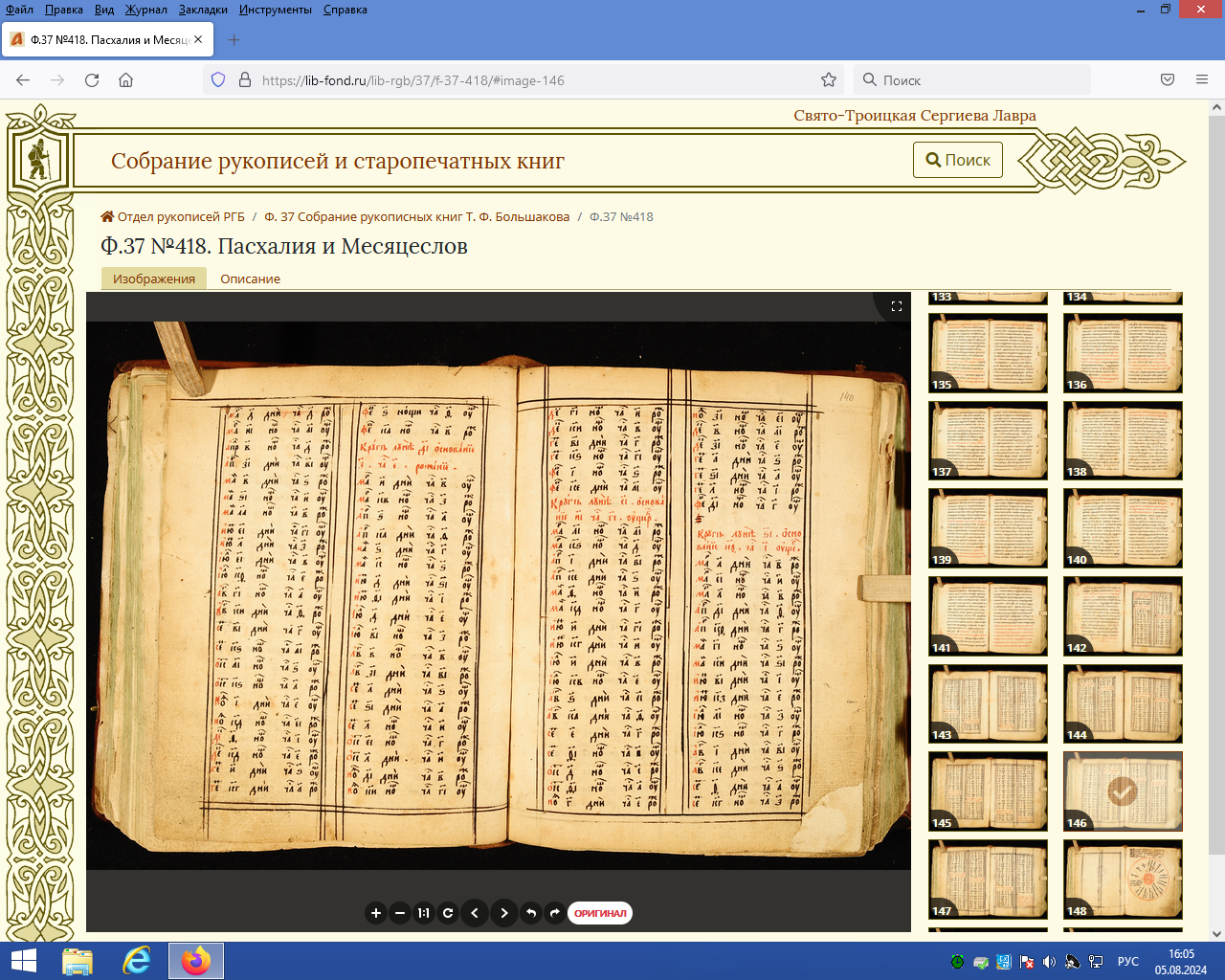Image resolution: width=1225 pixels, height=980 pixels.
Task: Select thumbnail 145
Action: point(988,791)
